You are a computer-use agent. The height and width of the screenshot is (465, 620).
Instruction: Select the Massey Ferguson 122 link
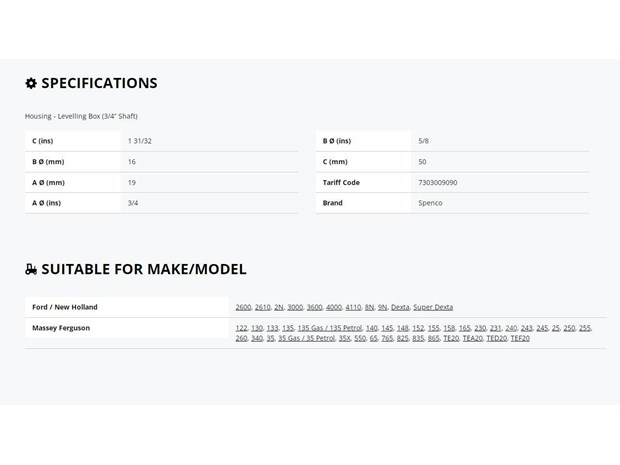pos(241,328)
